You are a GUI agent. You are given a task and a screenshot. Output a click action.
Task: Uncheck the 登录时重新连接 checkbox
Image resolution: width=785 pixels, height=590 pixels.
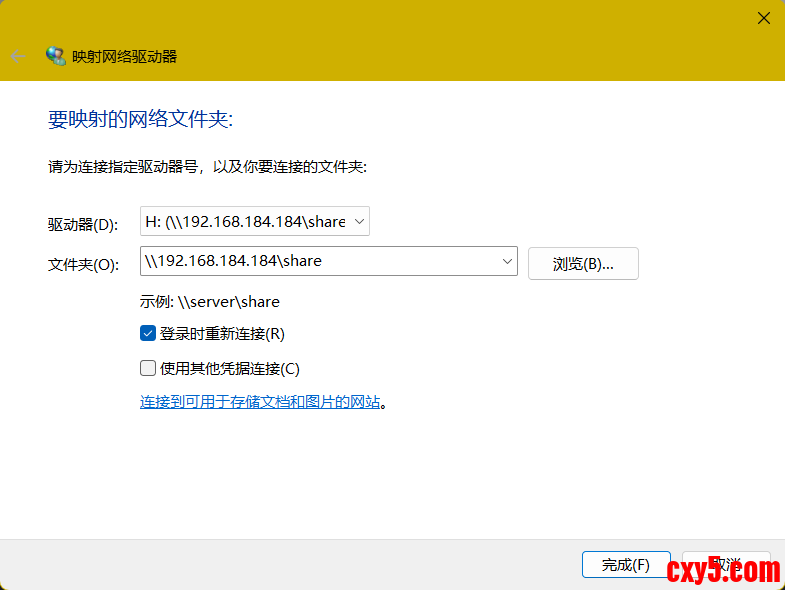[x=148, y=334]
